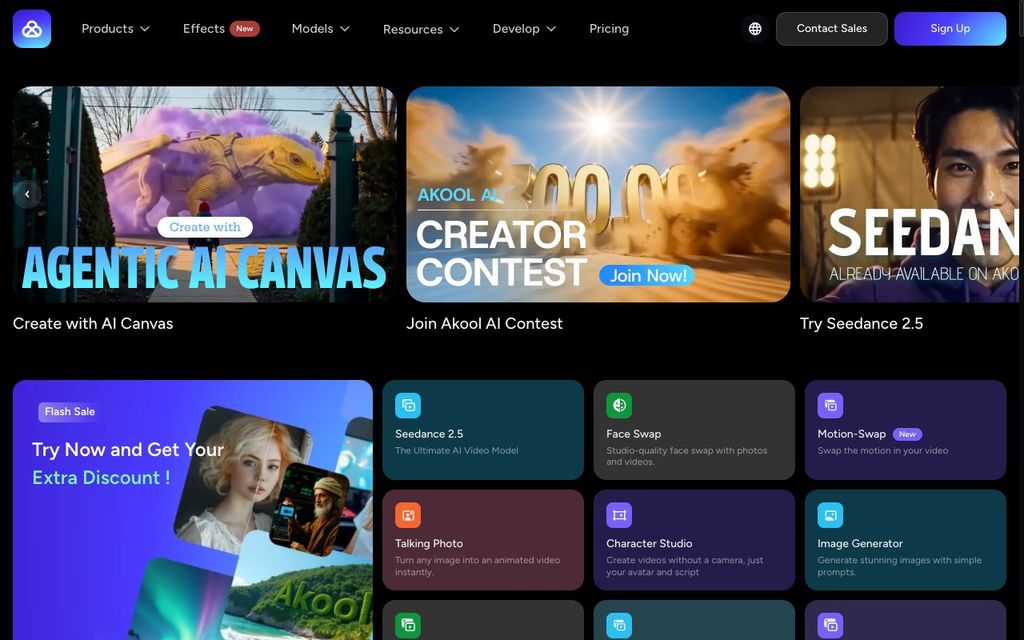The image size is (1024, 640).
Task: Click the next carousel arrow
Action: pos(992,194)
